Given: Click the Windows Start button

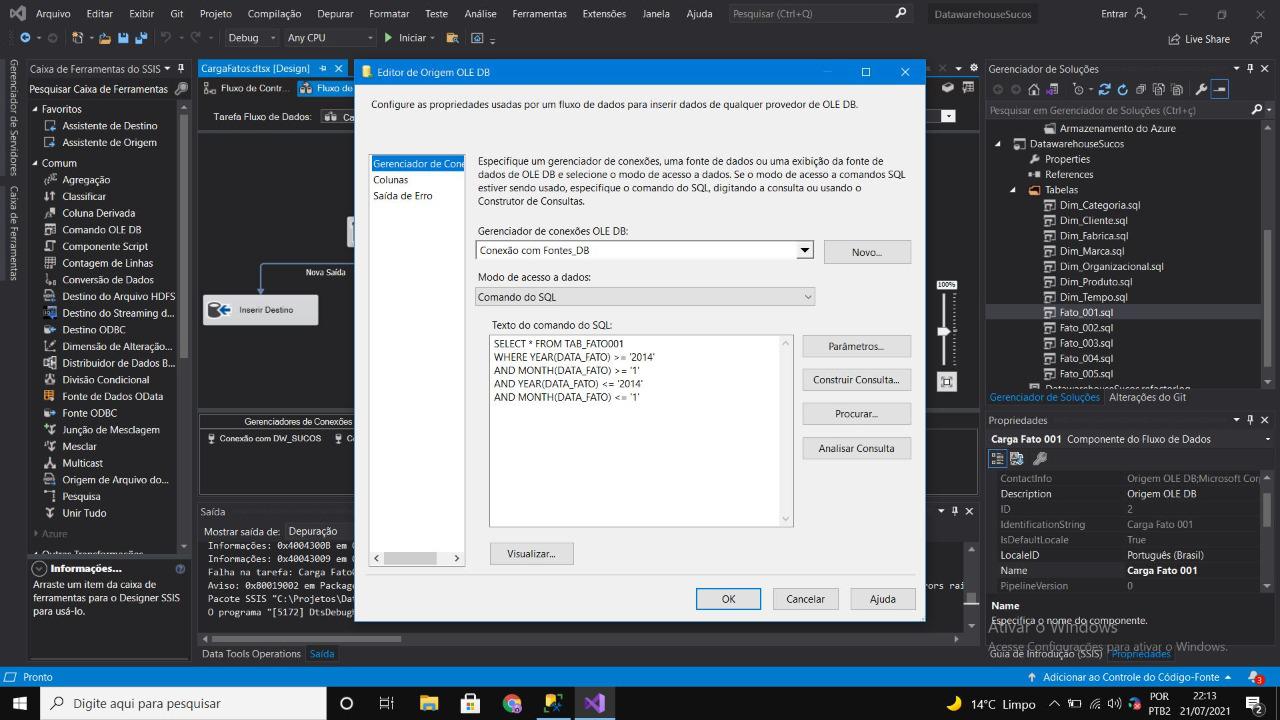Looking at the screenshot, I should click(20, 703).
